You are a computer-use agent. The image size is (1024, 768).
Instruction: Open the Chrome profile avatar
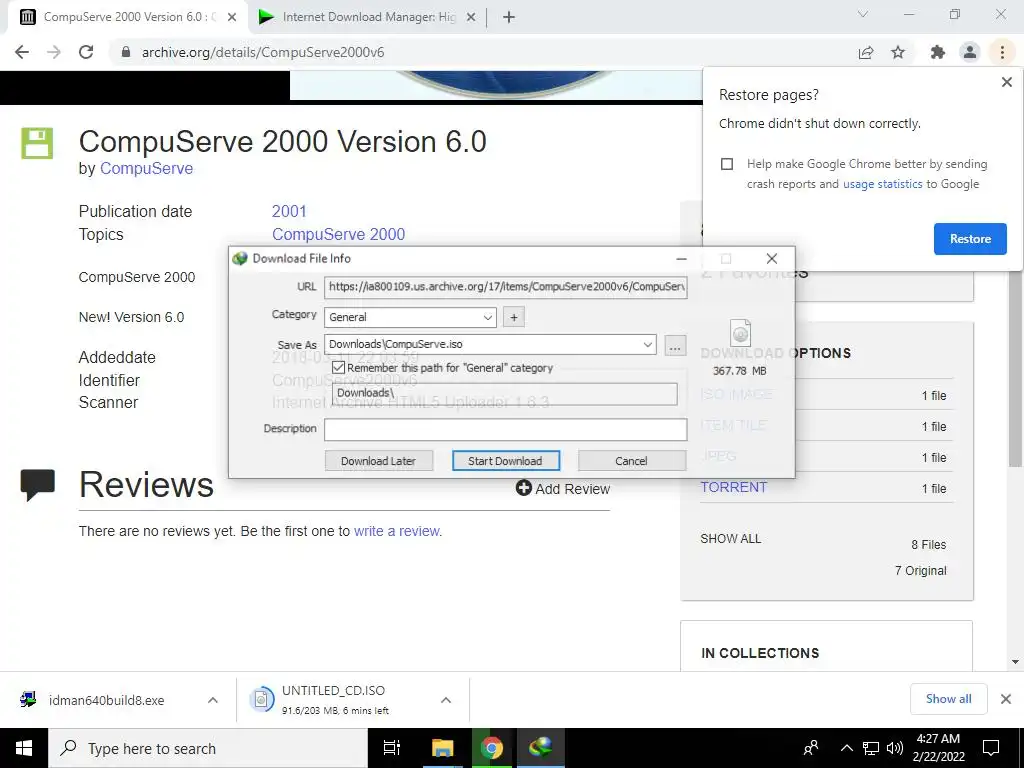pos(970,52)
